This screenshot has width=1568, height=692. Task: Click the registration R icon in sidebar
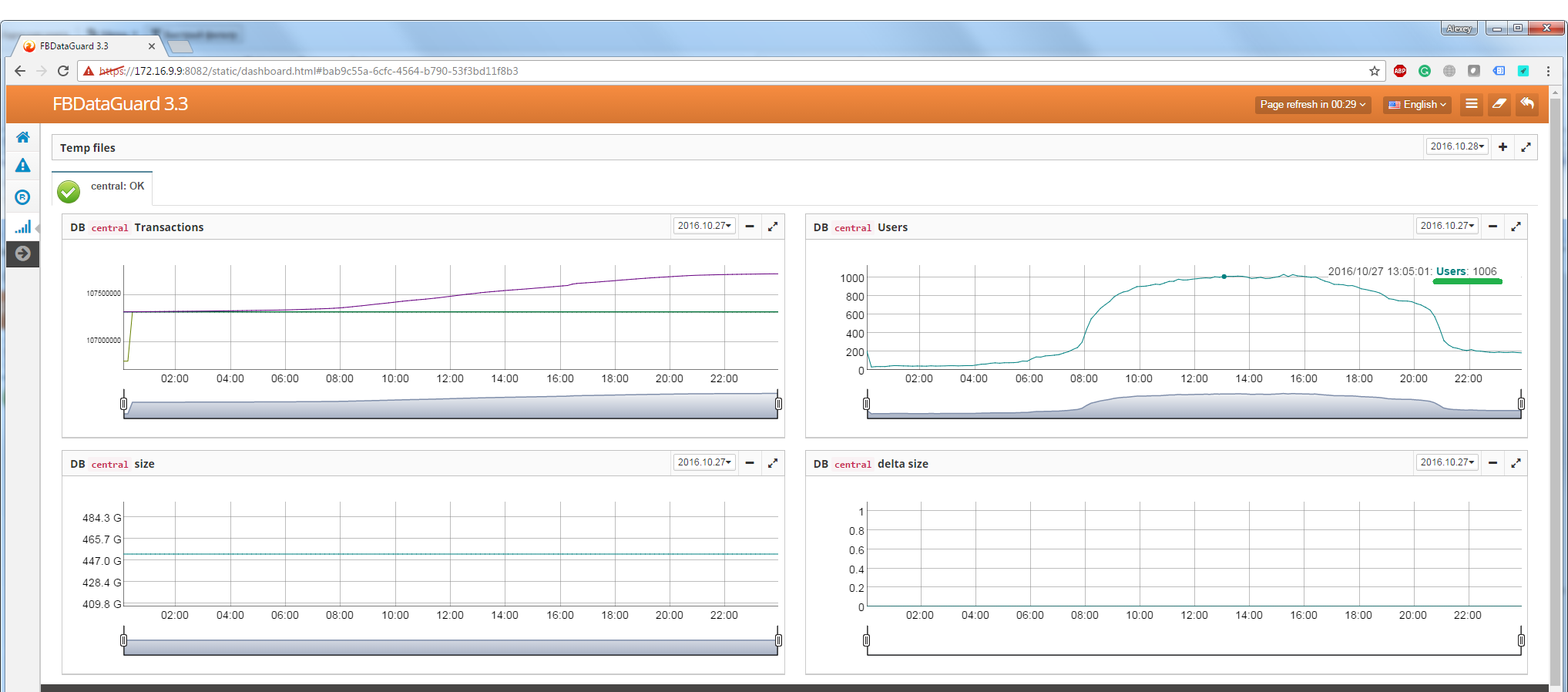(x=23, y=197)
